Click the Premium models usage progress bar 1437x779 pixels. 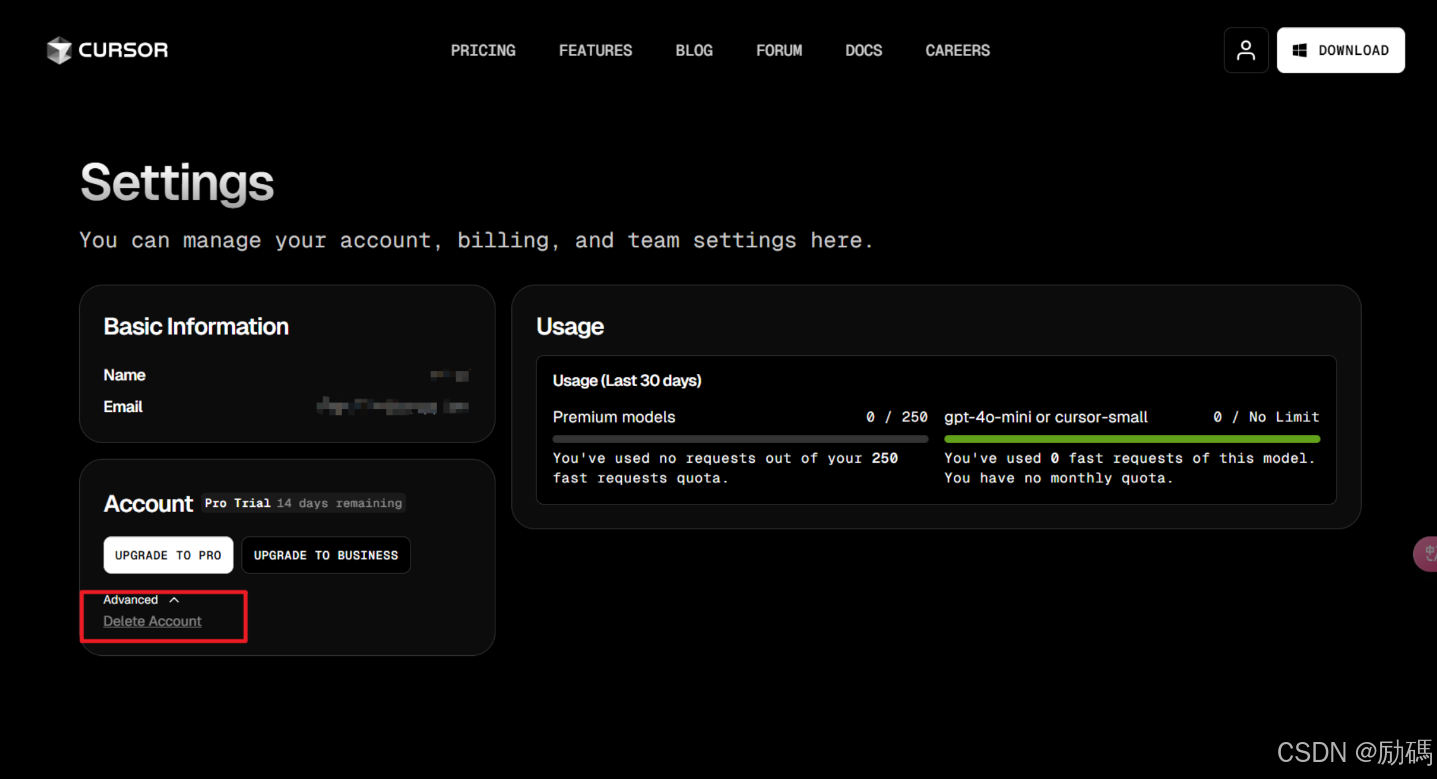pos(740,438)
